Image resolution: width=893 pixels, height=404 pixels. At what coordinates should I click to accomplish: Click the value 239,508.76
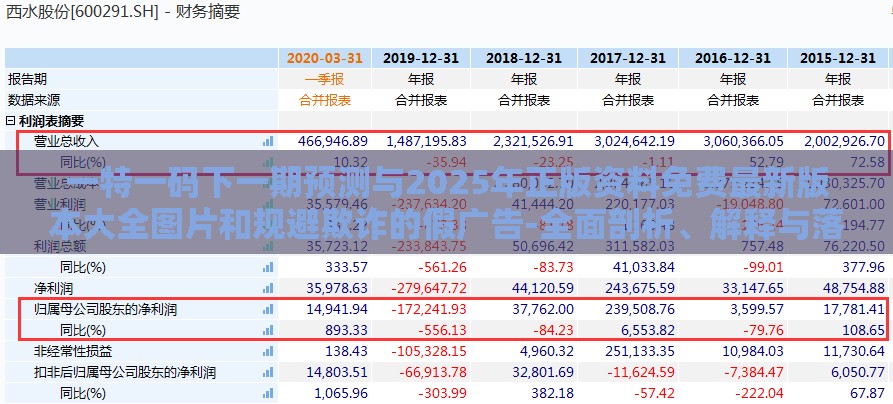(x=641, y=309)
